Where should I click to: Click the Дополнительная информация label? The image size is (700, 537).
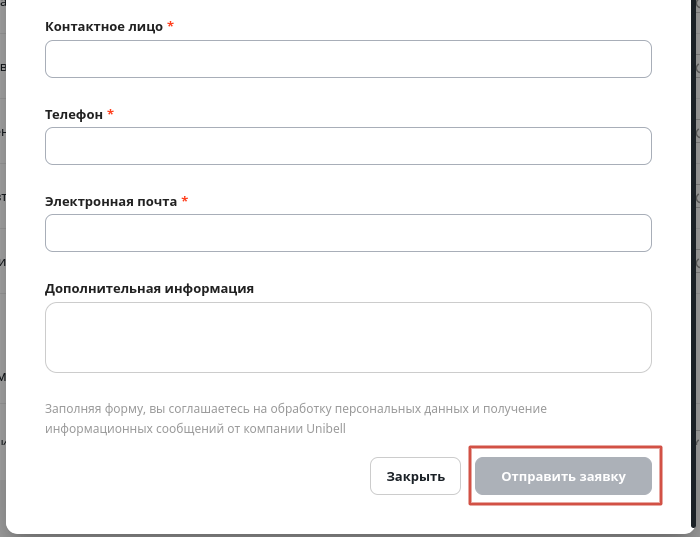click(x=150, y=288)
